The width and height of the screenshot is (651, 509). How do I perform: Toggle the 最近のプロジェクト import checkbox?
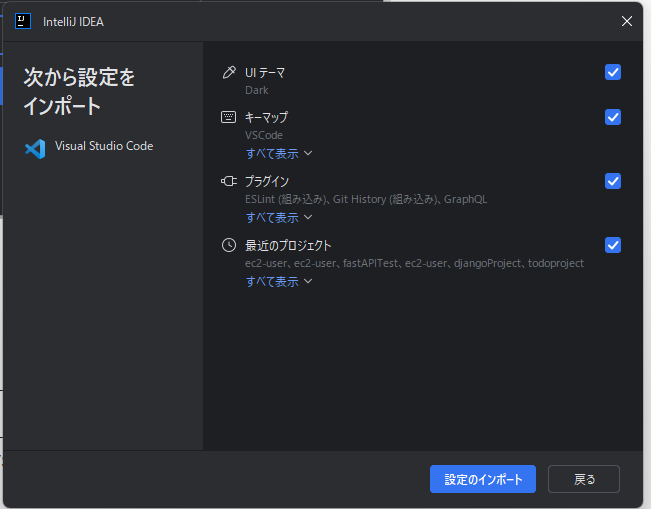[x=613, y=245]
